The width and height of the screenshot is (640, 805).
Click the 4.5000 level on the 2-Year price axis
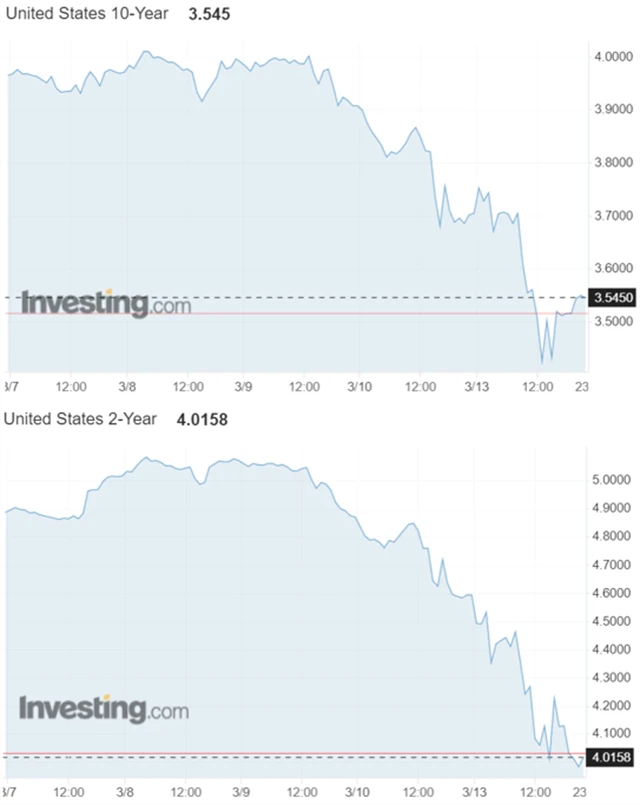coord(613,621)
